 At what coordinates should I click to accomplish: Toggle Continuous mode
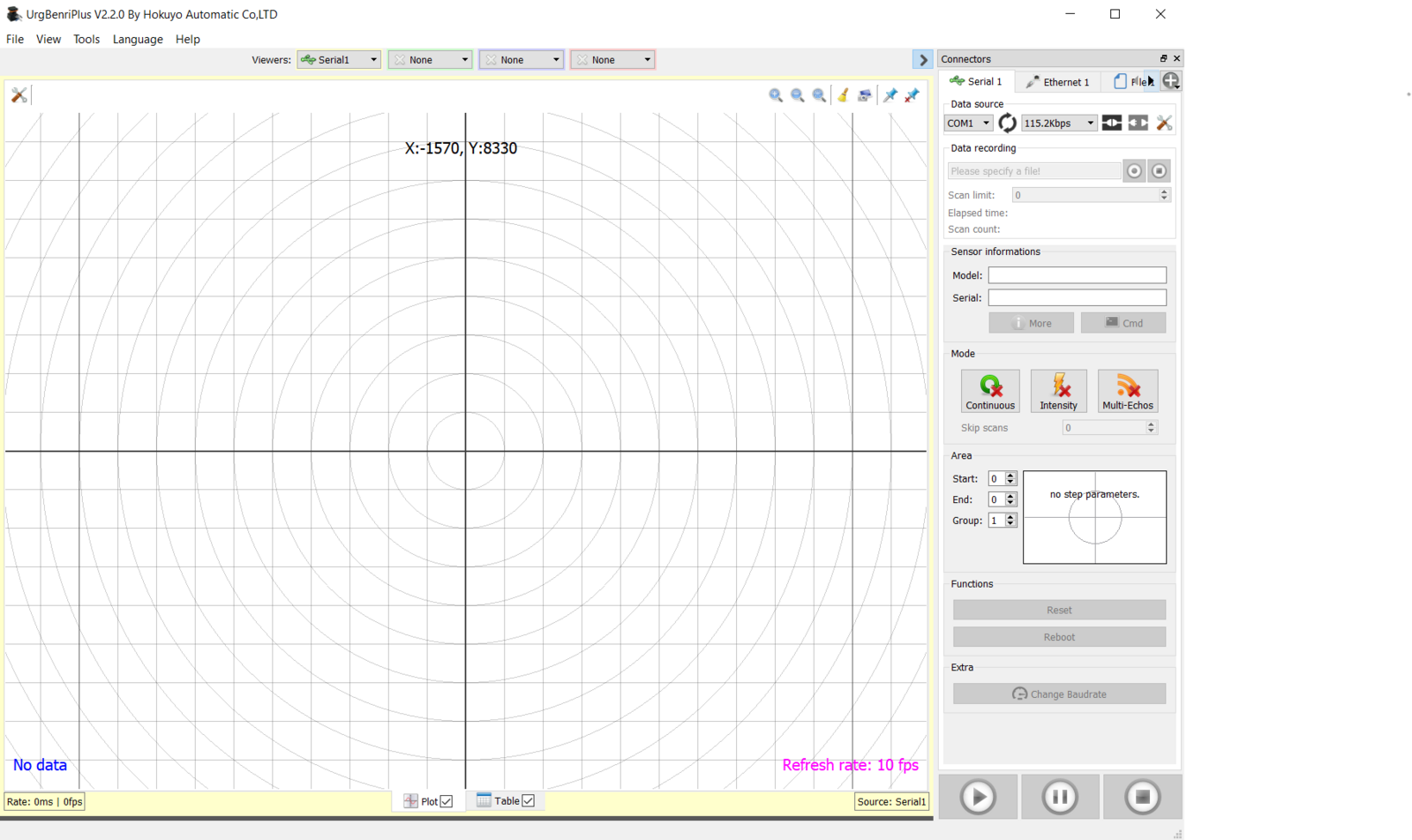click(990, 392)
